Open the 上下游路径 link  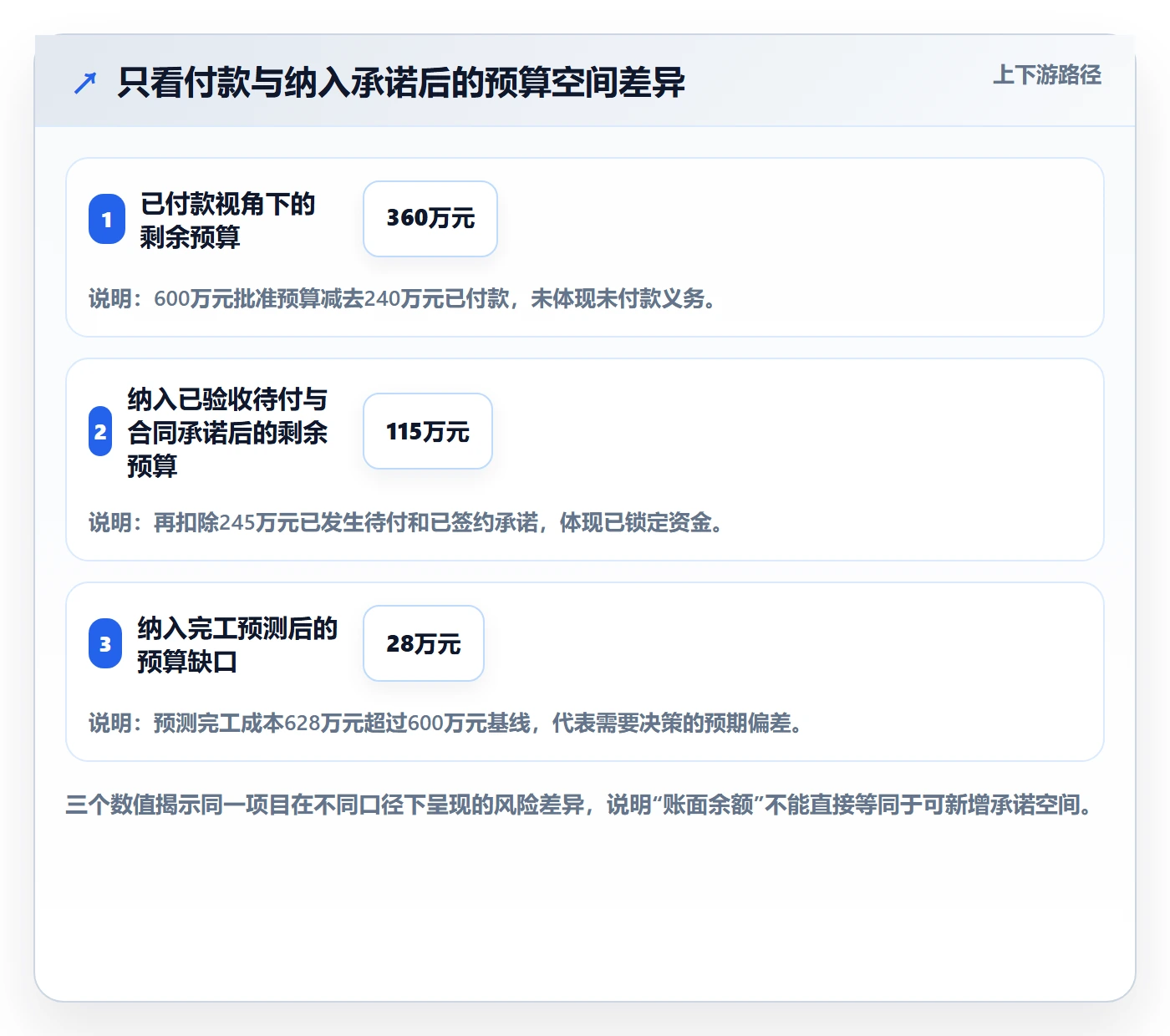(1047, 74)
